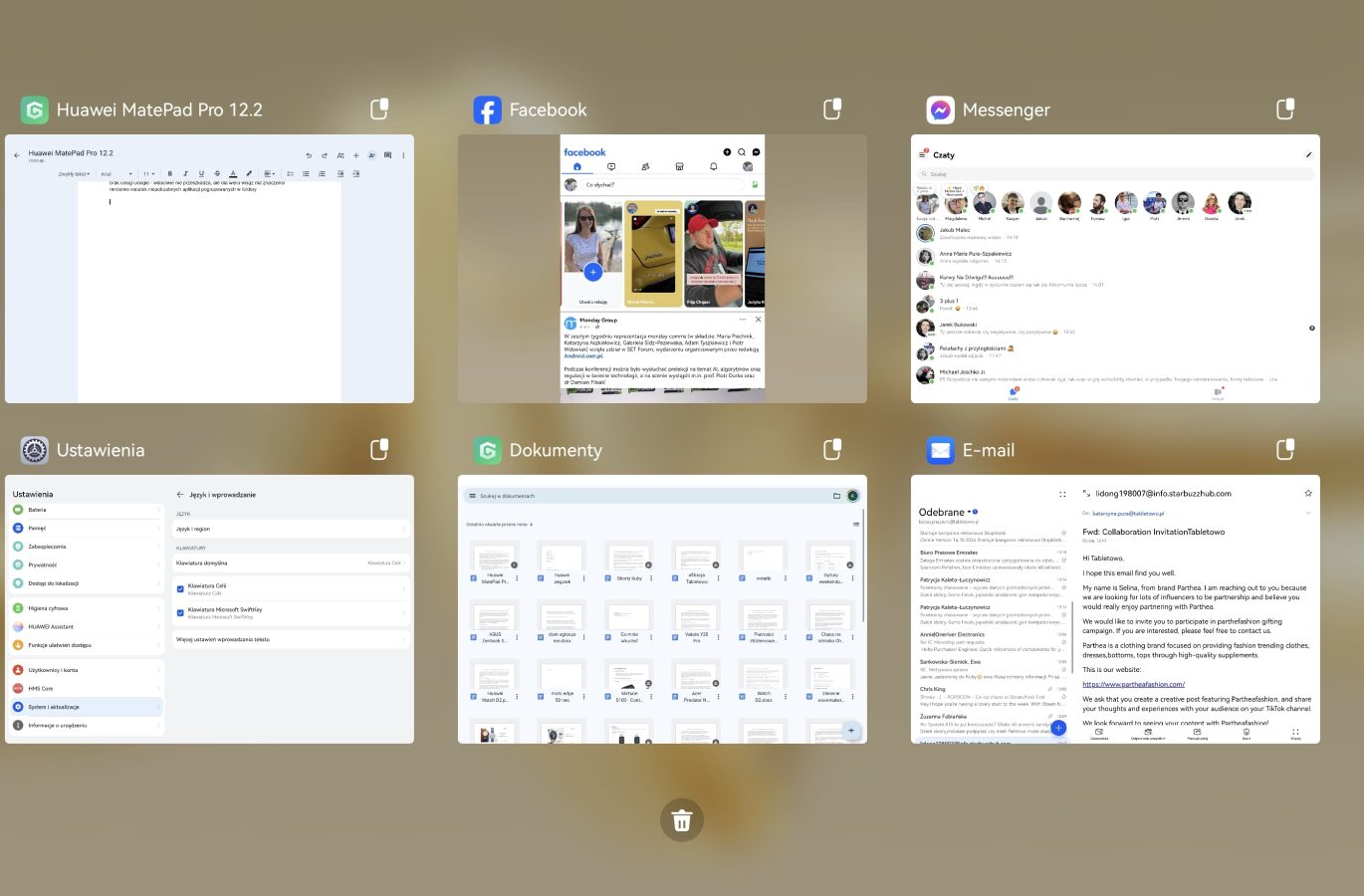Open the Biuro Prasowe Emirates email

(x=993, y=560)
